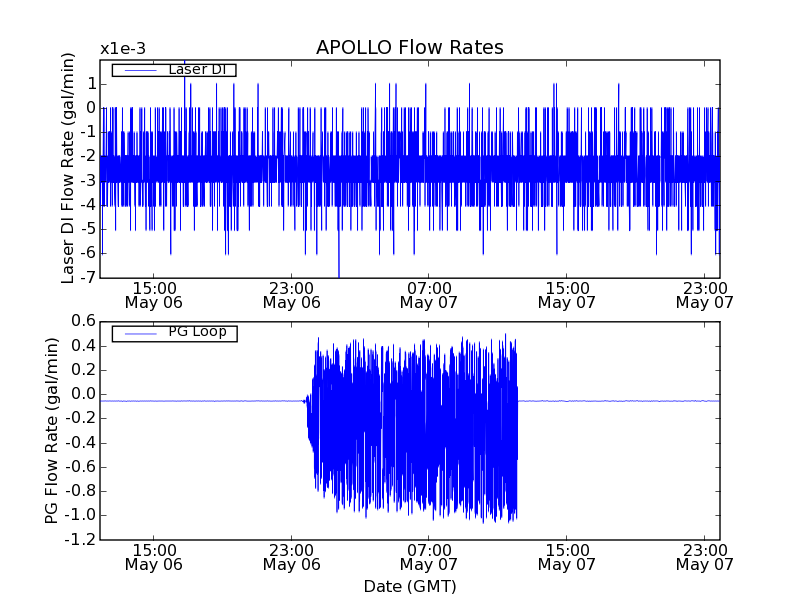The image size is (800, 600).
Task: Click the 0.6 tick on the bottom plot's y-axis
Action: coord(82,321)
